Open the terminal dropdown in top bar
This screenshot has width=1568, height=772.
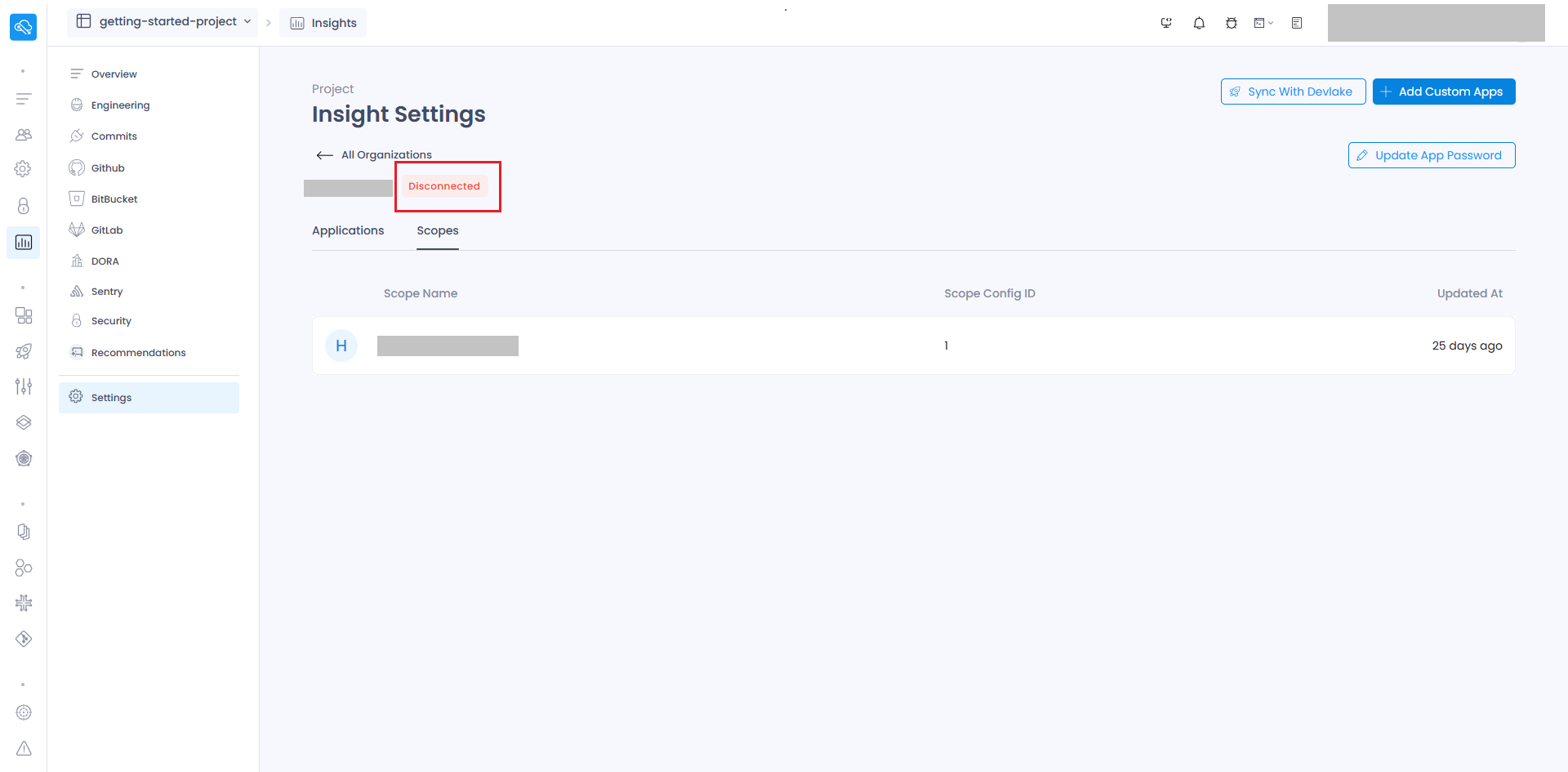point(1263,23)
